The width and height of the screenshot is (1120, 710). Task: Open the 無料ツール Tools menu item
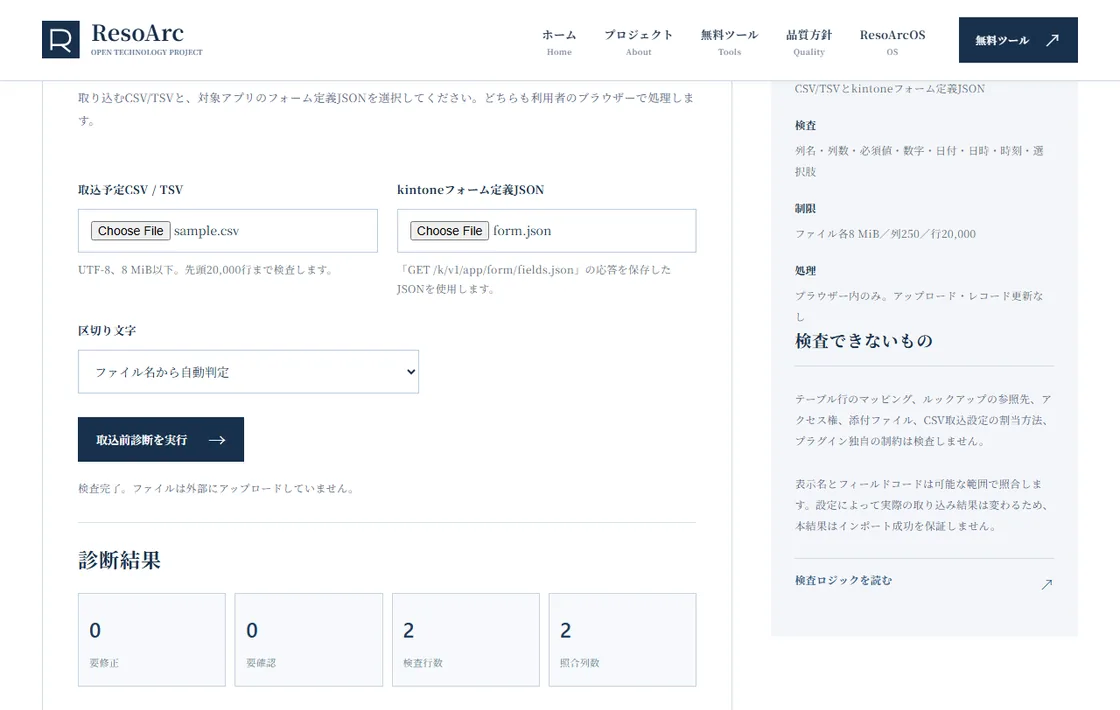[x=729, y=42]
